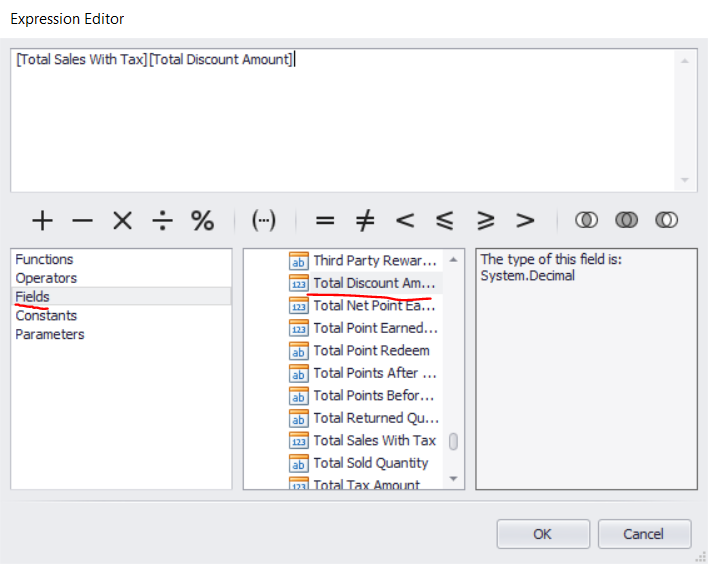
Task: Insert the plus operator
Action: 42,221
